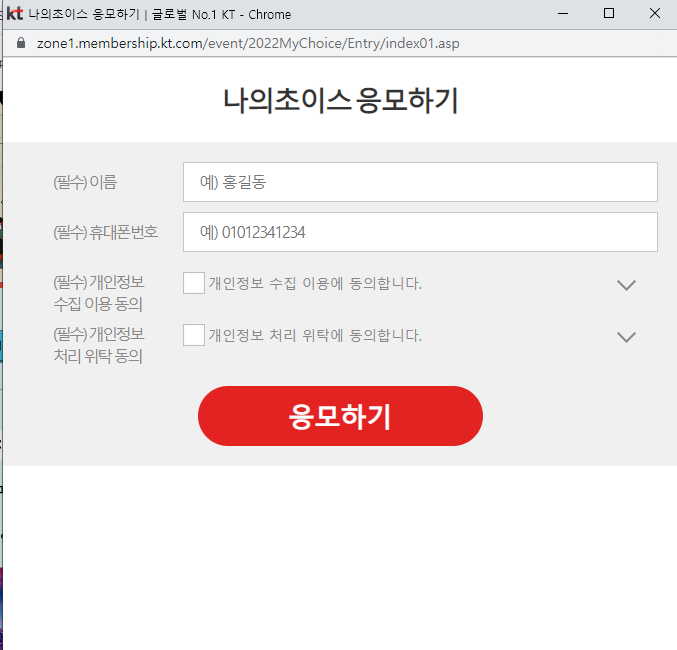Submit with the red 응모하기 button
This screenshot has width=677, height=650.
coord(340,416)
